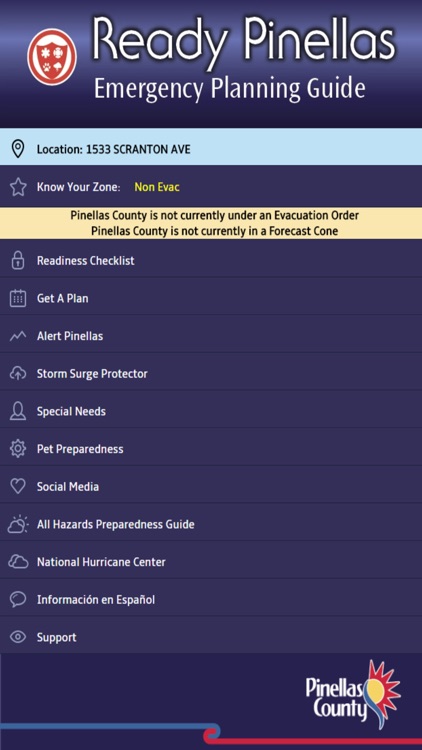Screen dimensions: 422x750
Task: Tap the location pin icon
Action: pyautogui.click(x=18, y=149)
